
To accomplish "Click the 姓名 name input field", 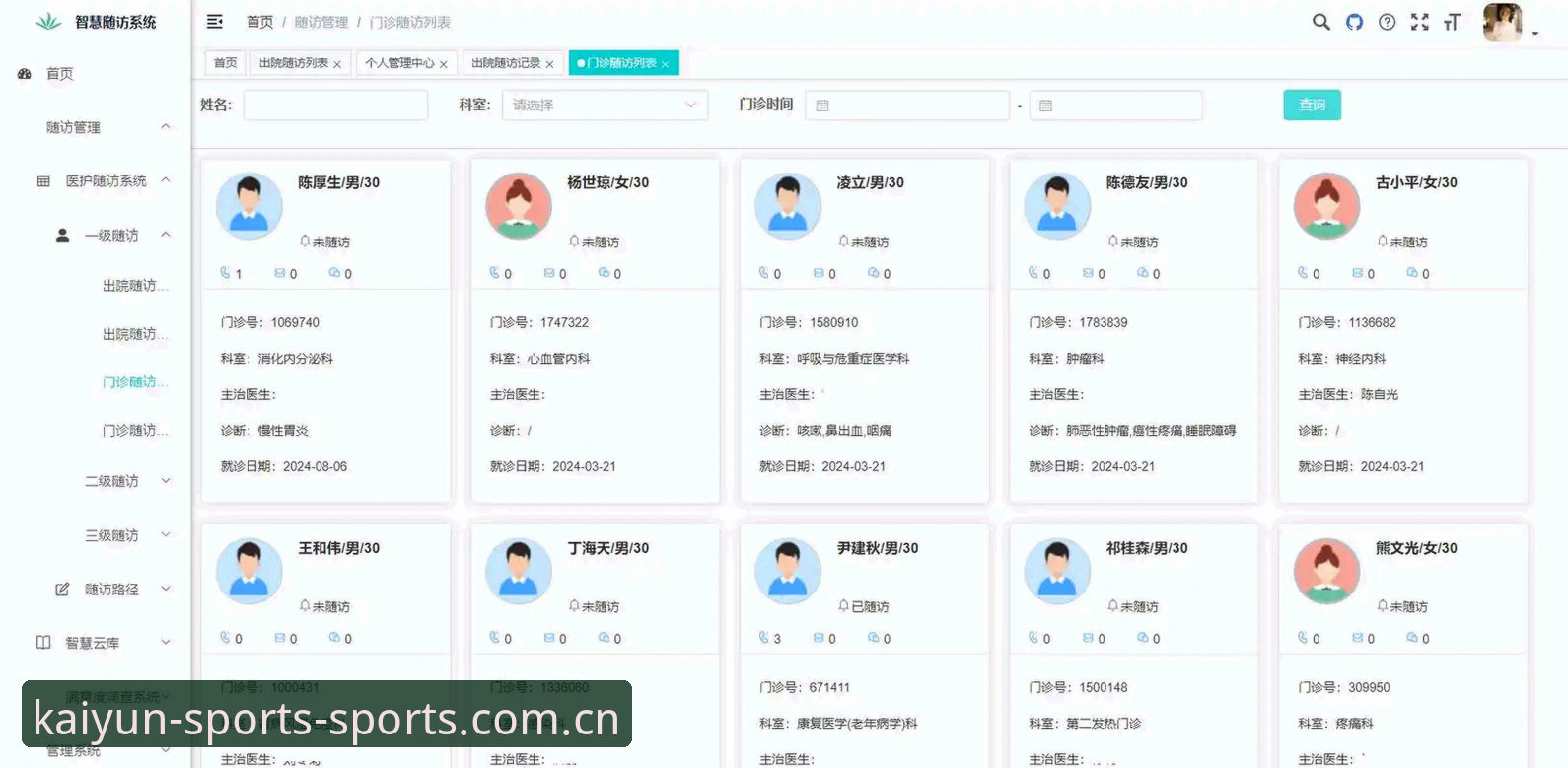I will (x=335, y=105).
